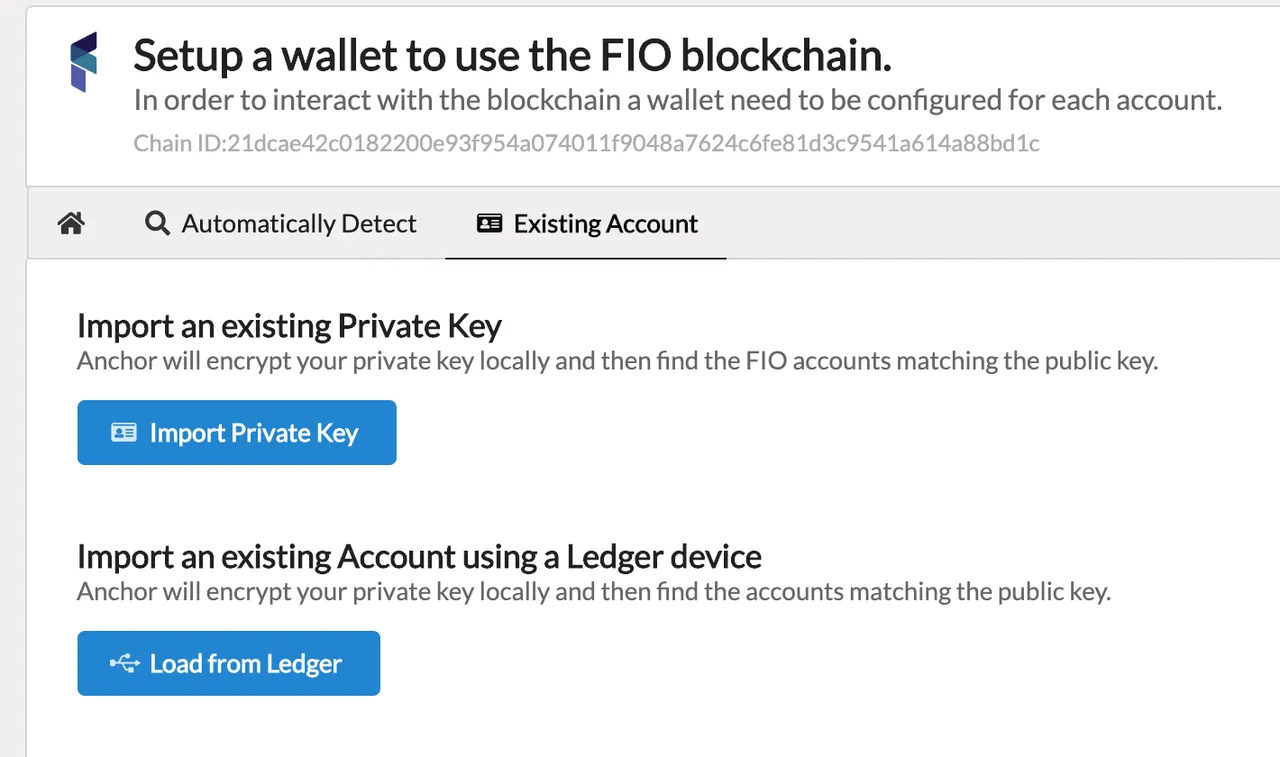Viewport: 1280px width, 757px height.
Task: Click the 'Import an existing Account using a Ledger device' heading
Action: pos(419,556)
